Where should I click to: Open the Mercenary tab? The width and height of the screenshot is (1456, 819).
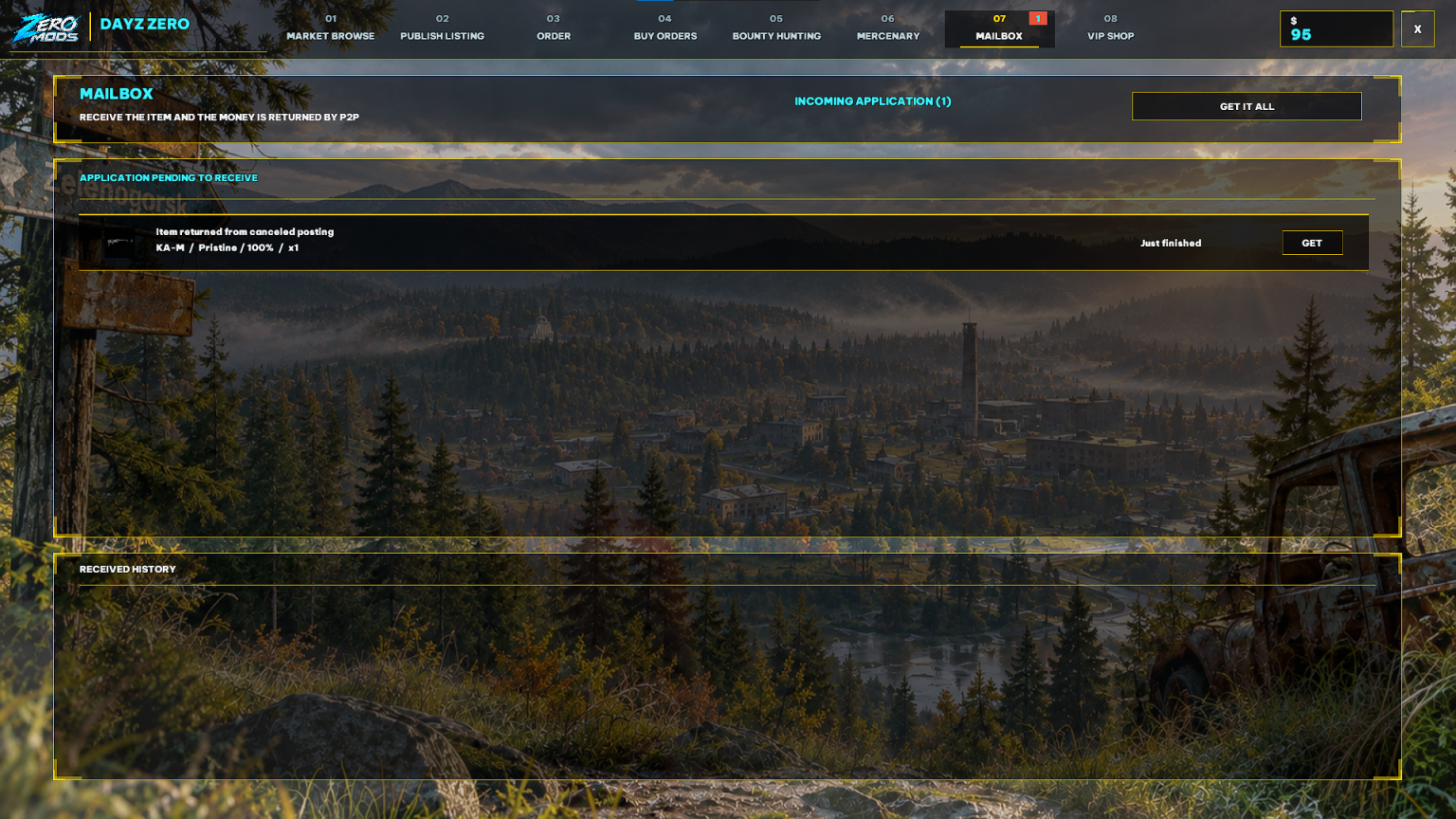tap(888, 28)
